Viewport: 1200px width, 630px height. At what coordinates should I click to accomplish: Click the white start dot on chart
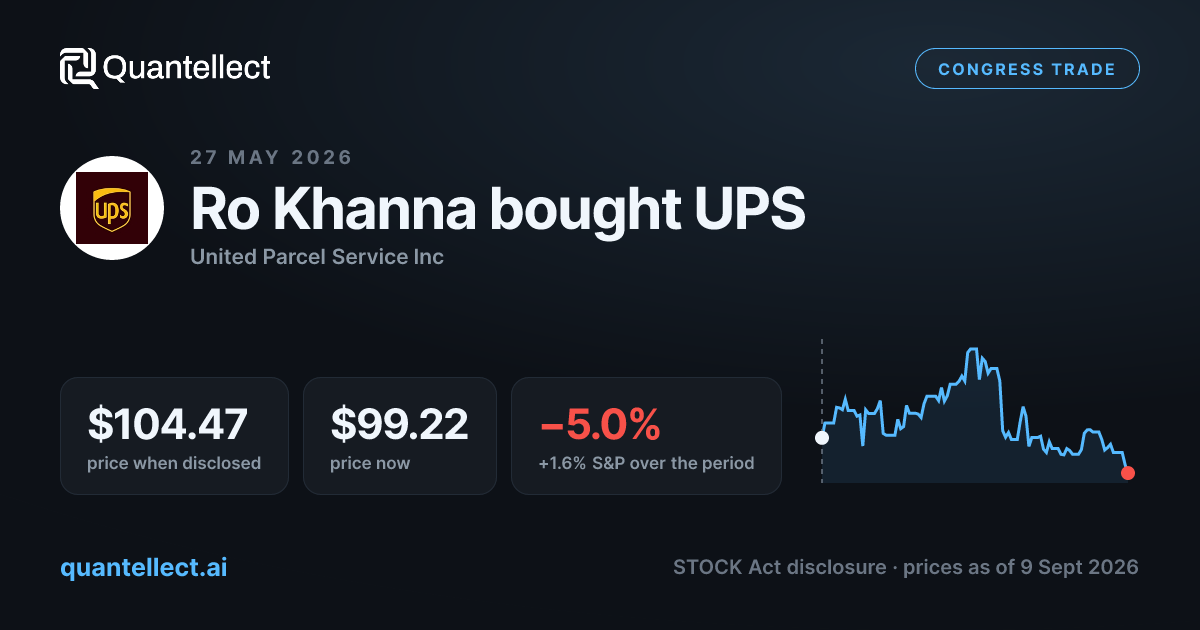tap(822, 437)
